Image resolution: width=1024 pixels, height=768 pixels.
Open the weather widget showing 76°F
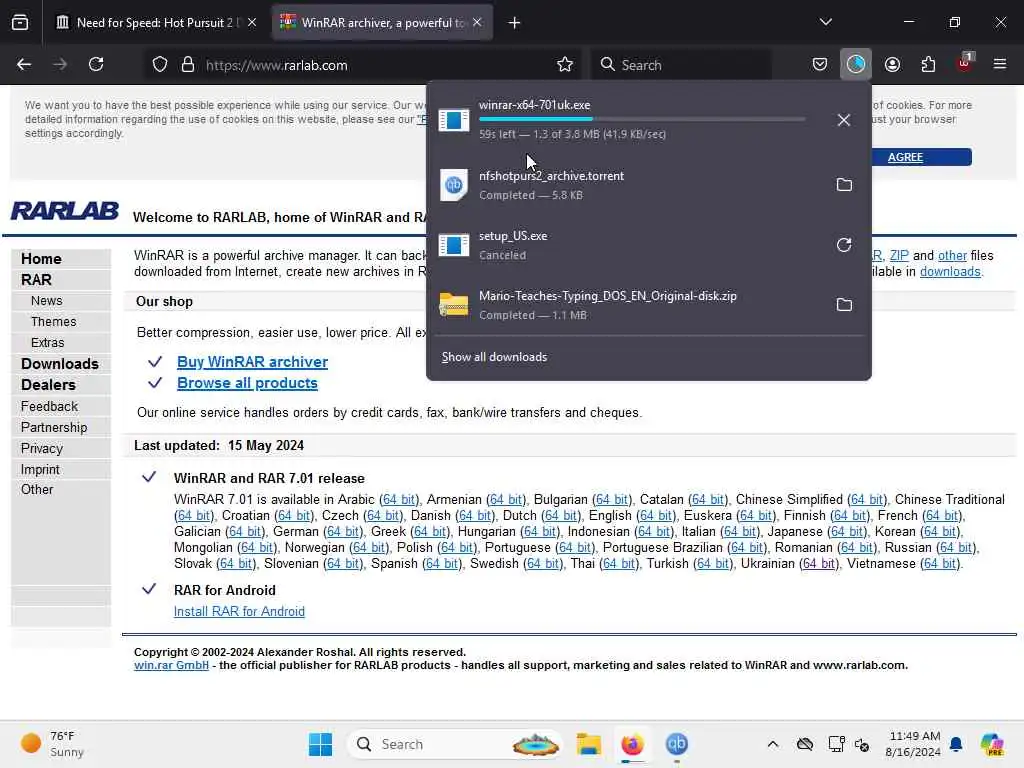pos(52,744)
